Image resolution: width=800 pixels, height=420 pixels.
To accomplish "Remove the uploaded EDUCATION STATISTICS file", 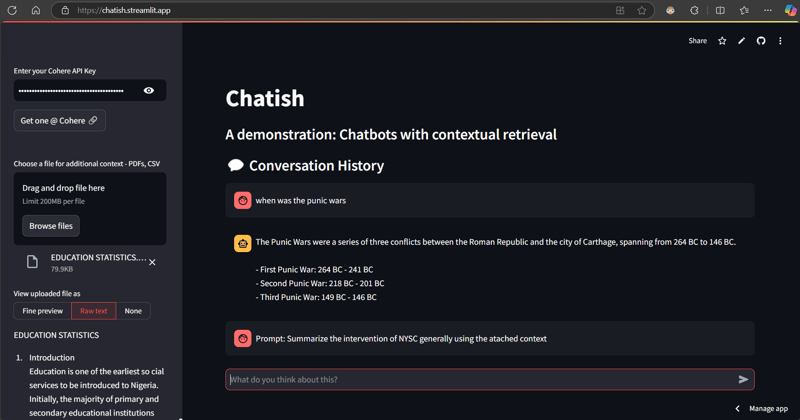I will [152, 262].
